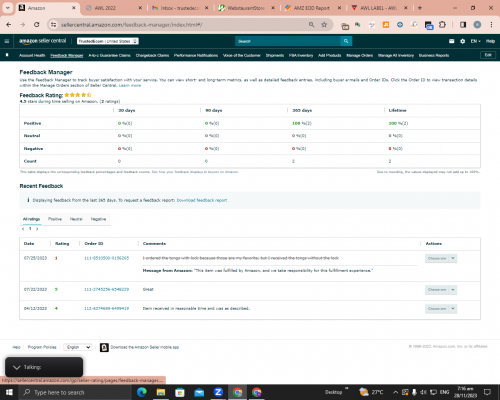The width and height of the screenshot is (500, 400).
Task: Open the Chrome three-dot menu
Action: click(x=491, y=25)
